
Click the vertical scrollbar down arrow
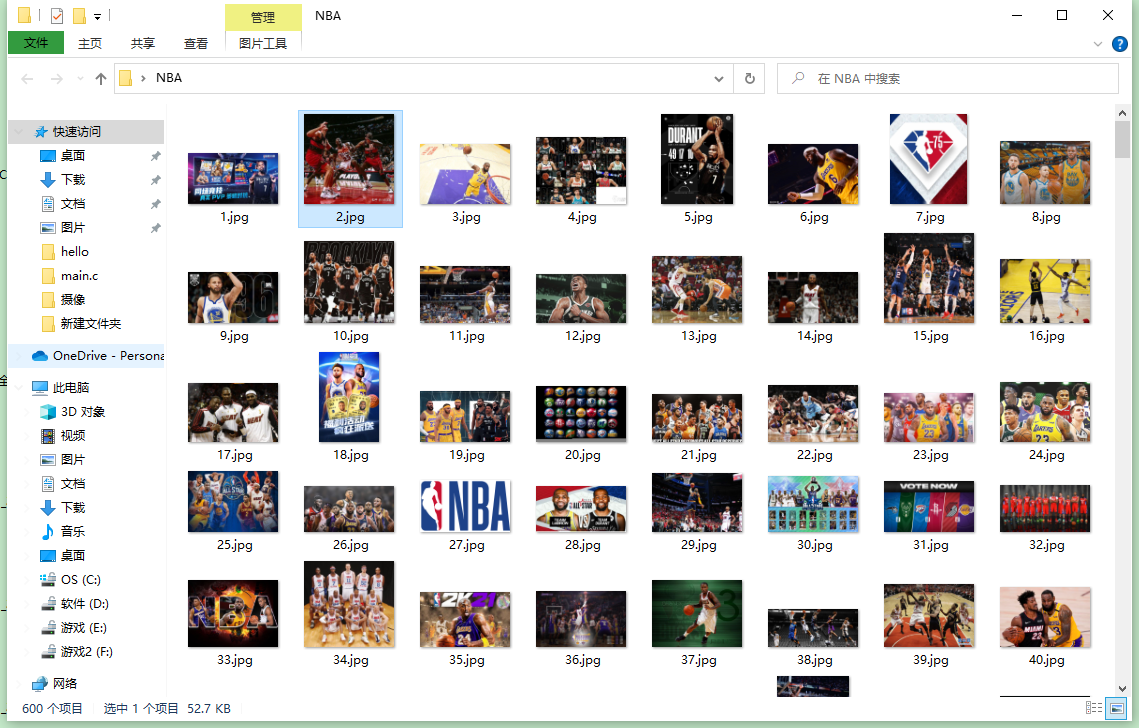tap(1122, 688)
